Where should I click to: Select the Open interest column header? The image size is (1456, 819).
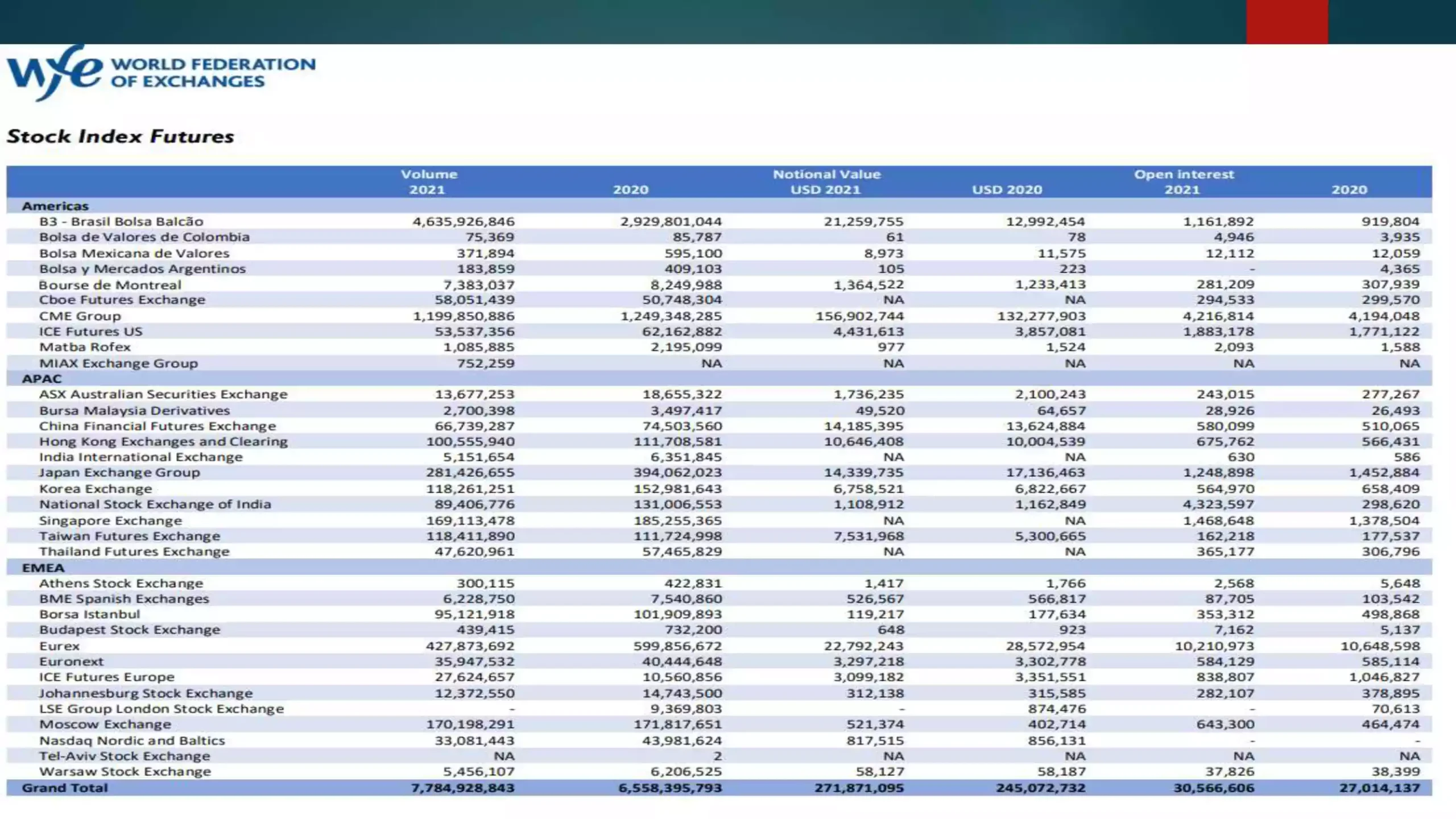pyautogui.click(x=1184, y=175)
